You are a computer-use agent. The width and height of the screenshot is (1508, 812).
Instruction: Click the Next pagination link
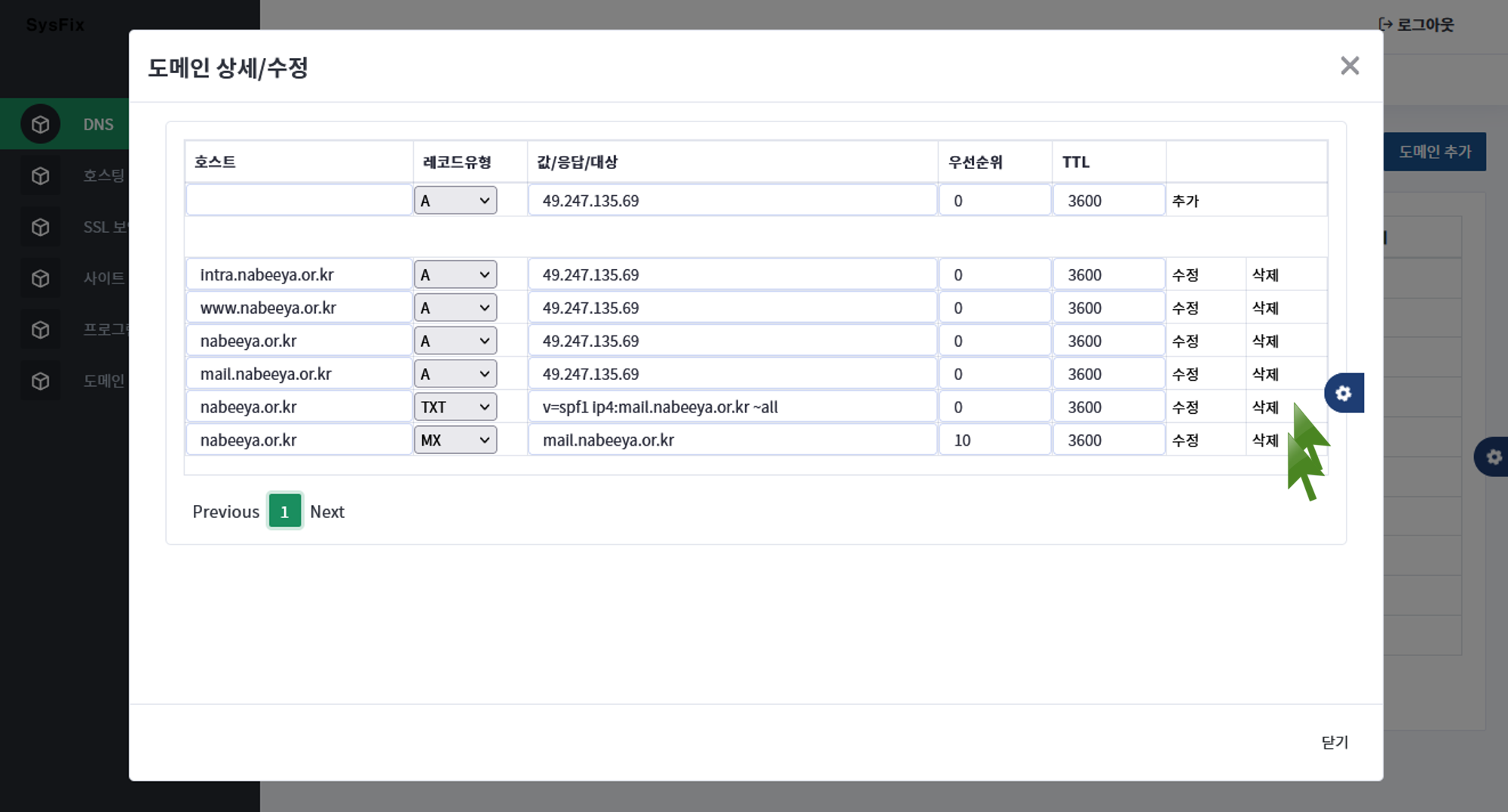(x=327, y=512)
